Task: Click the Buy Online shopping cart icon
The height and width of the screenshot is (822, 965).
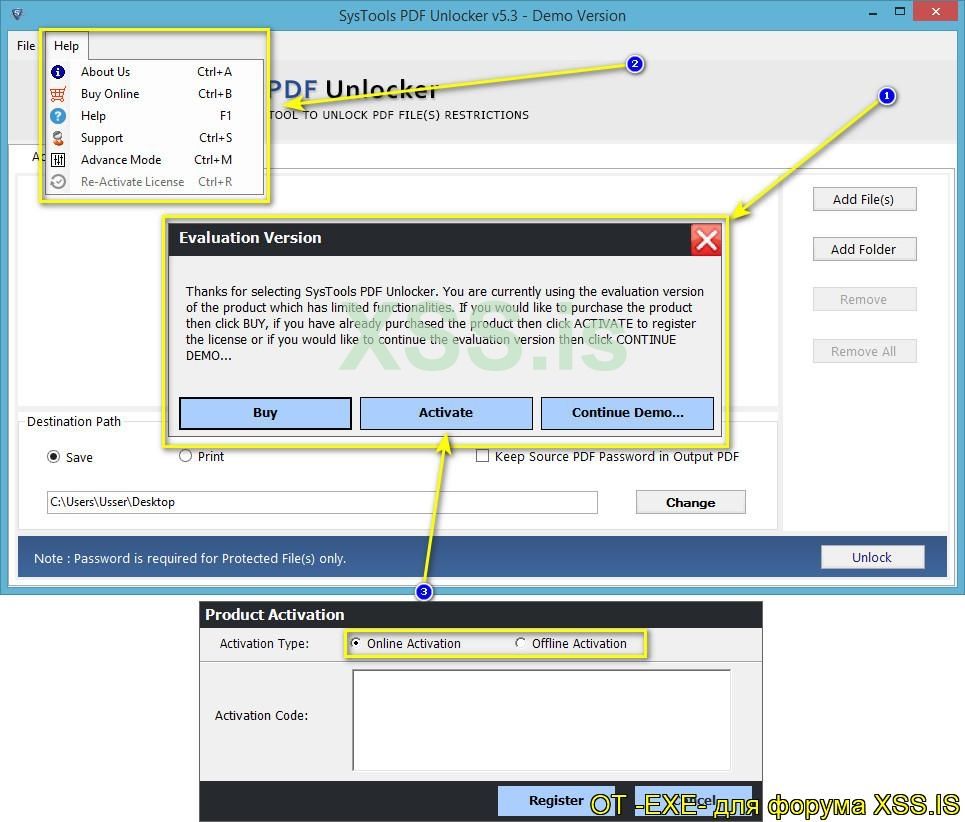Action: point(58,94)
